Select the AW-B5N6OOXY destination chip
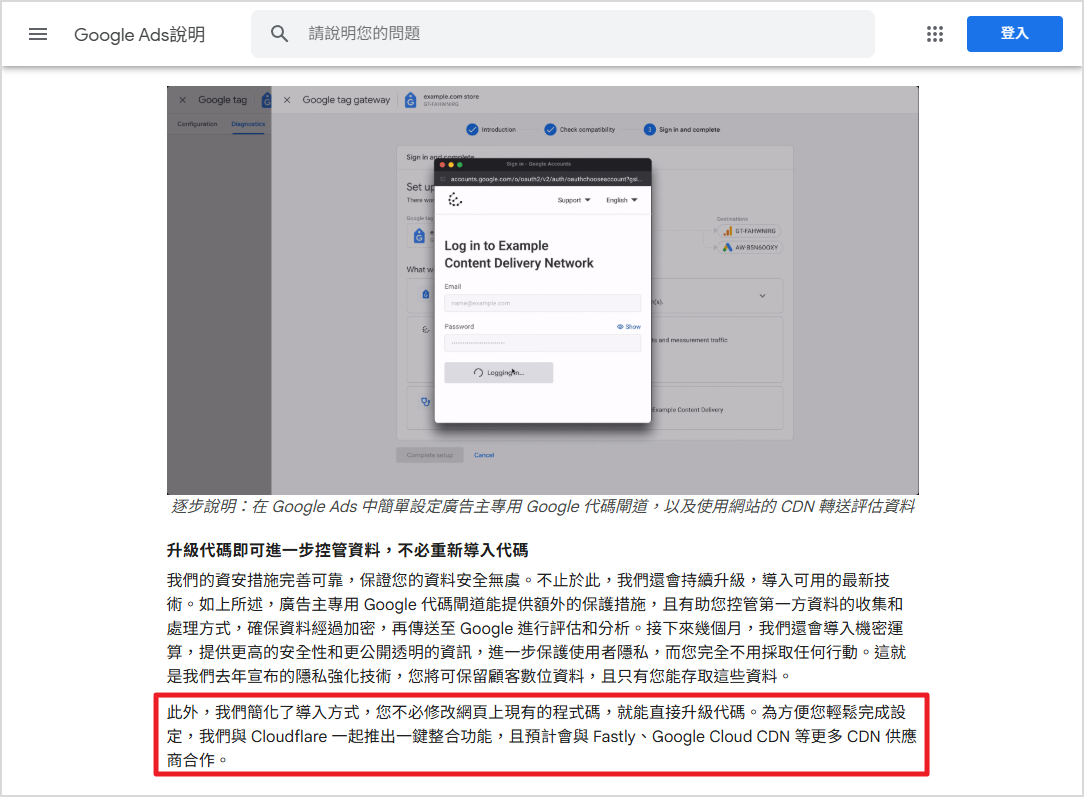This screenshot has height=797, width=1084. click(750, 247)
